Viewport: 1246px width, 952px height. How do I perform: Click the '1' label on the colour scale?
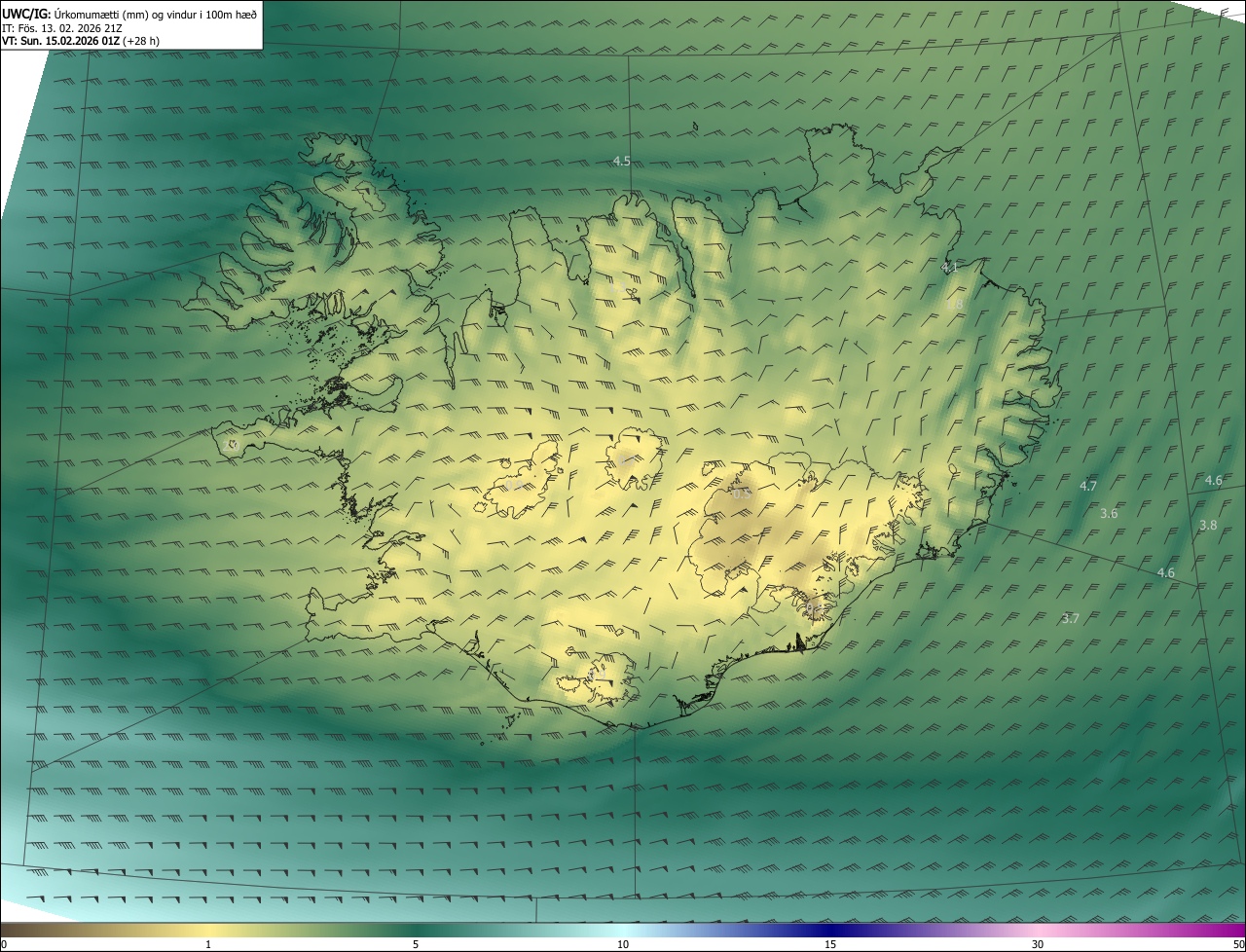tap(208, 944)
